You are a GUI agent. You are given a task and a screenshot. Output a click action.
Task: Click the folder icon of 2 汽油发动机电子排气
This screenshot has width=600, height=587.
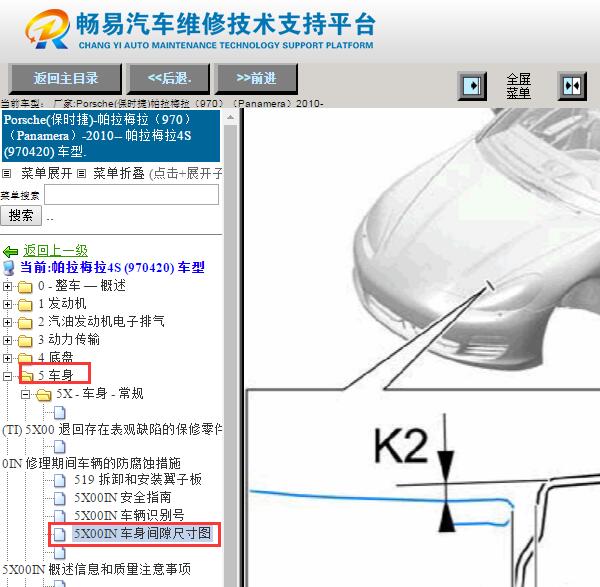25,323
